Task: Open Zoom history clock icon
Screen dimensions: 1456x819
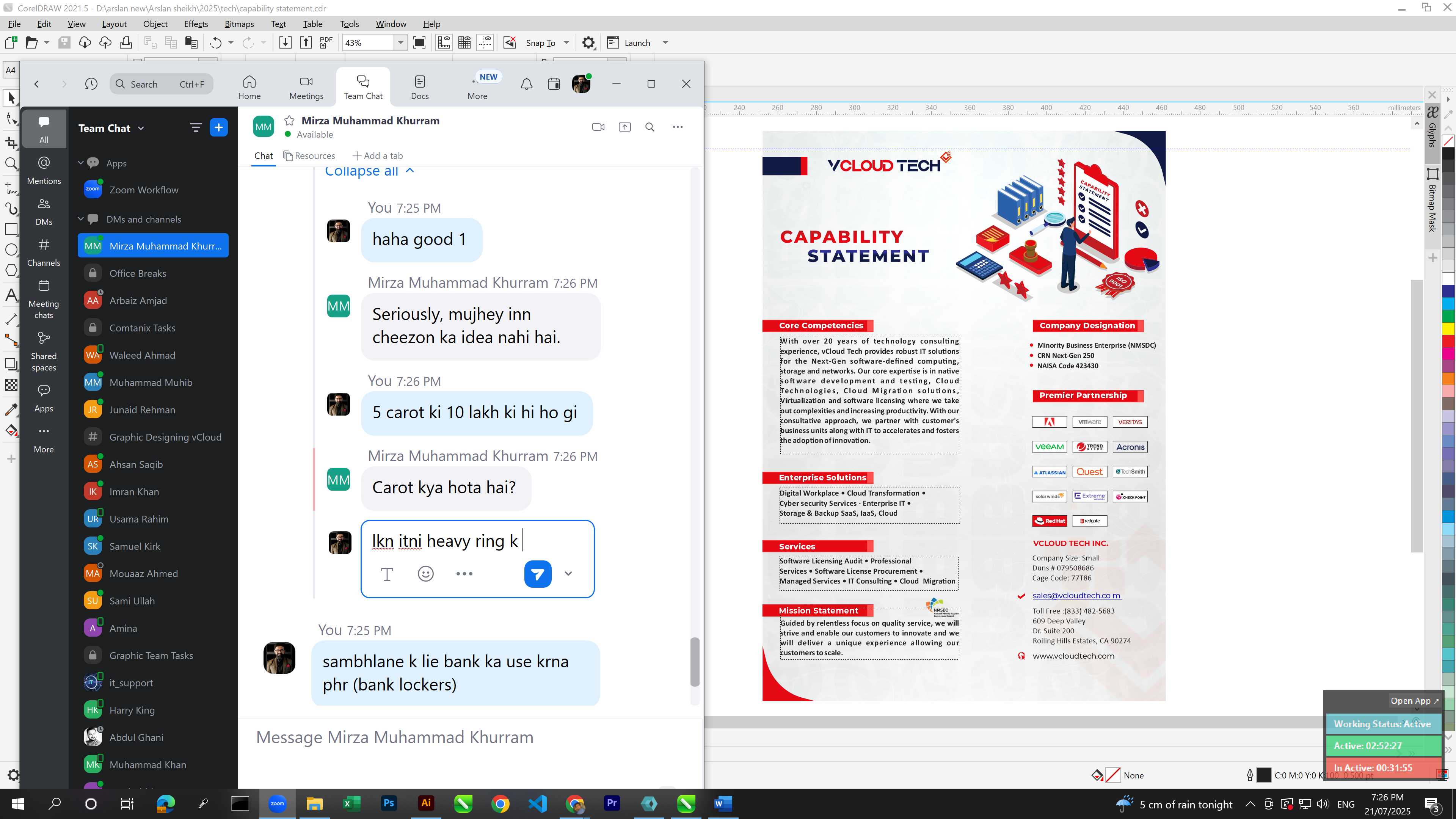Action: coord(91,84)
